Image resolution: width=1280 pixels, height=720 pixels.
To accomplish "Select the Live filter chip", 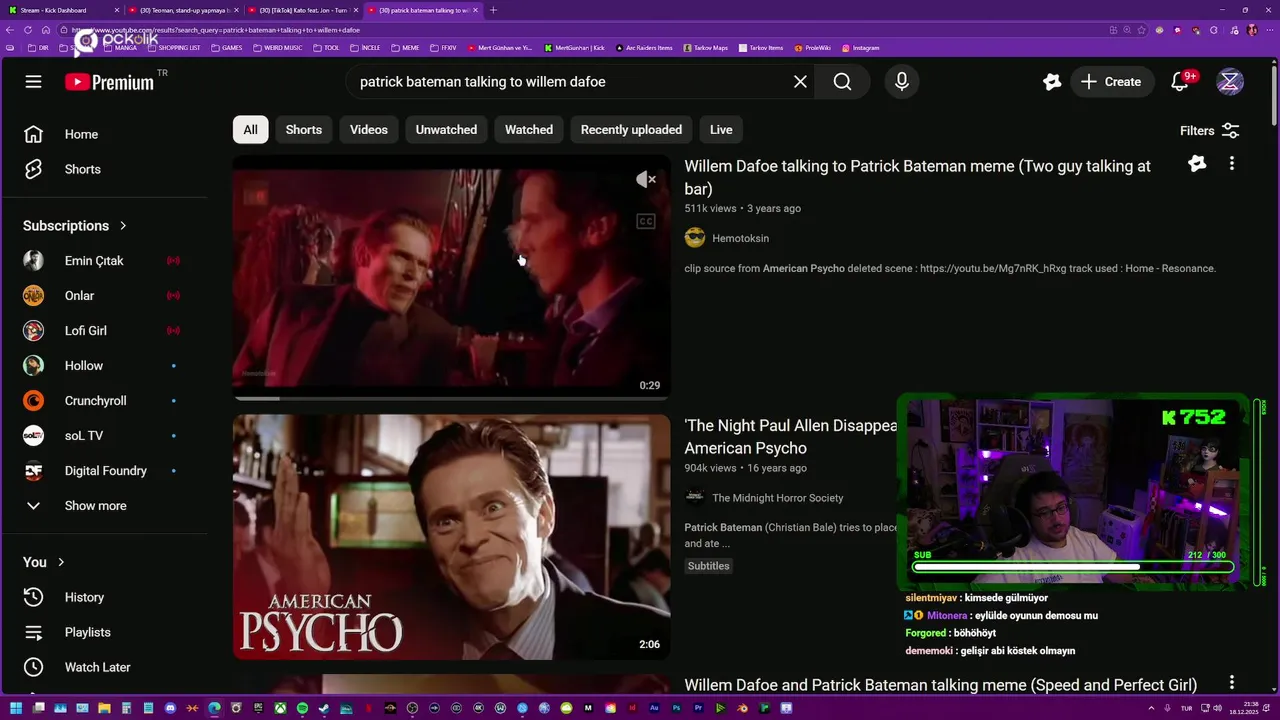I will 721,130.
